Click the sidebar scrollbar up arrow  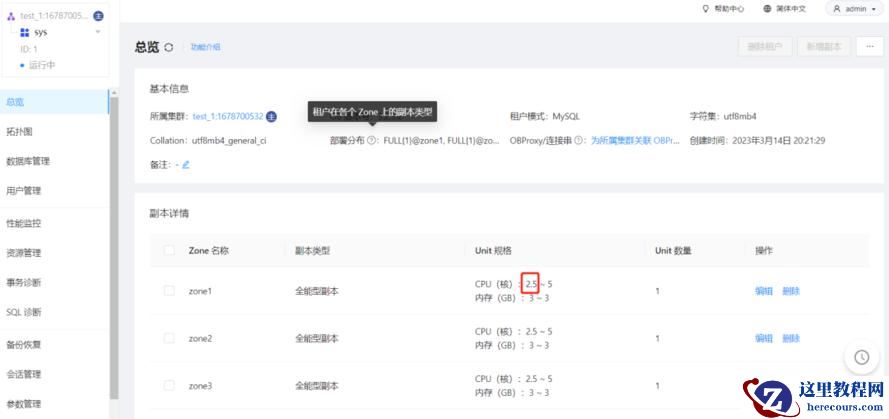114,93
